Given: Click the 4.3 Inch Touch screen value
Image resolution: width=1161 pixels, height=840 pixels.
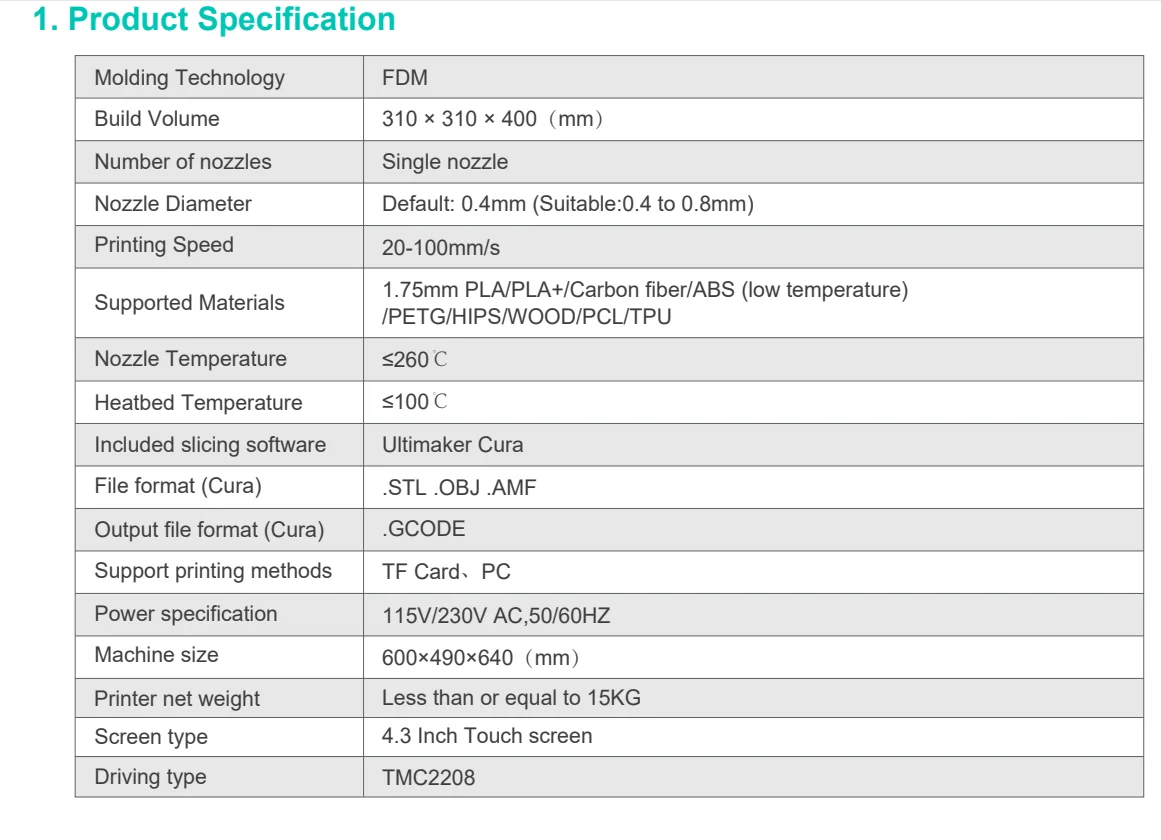Looking at the screenshot, I should pyautogui.click(x=487, y=736).
